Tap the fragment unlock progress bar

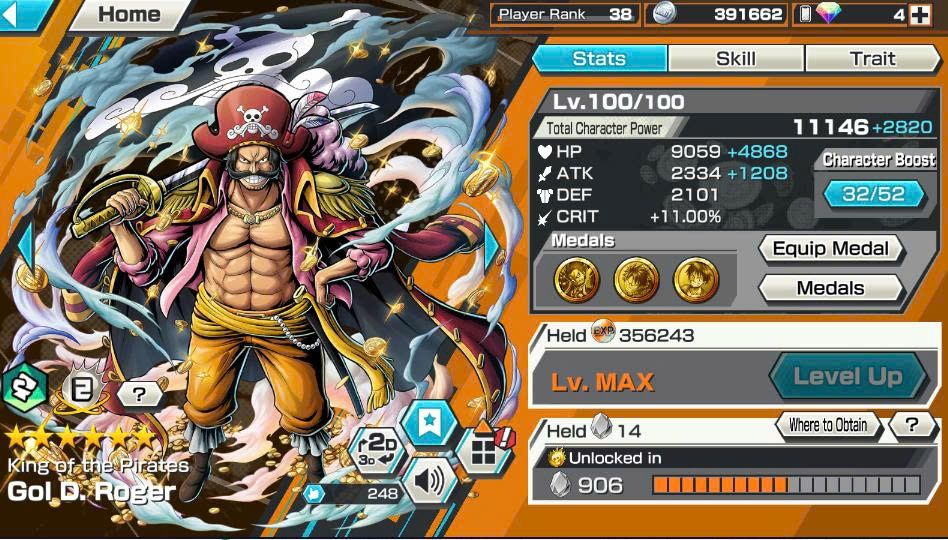tap(786, 484)
